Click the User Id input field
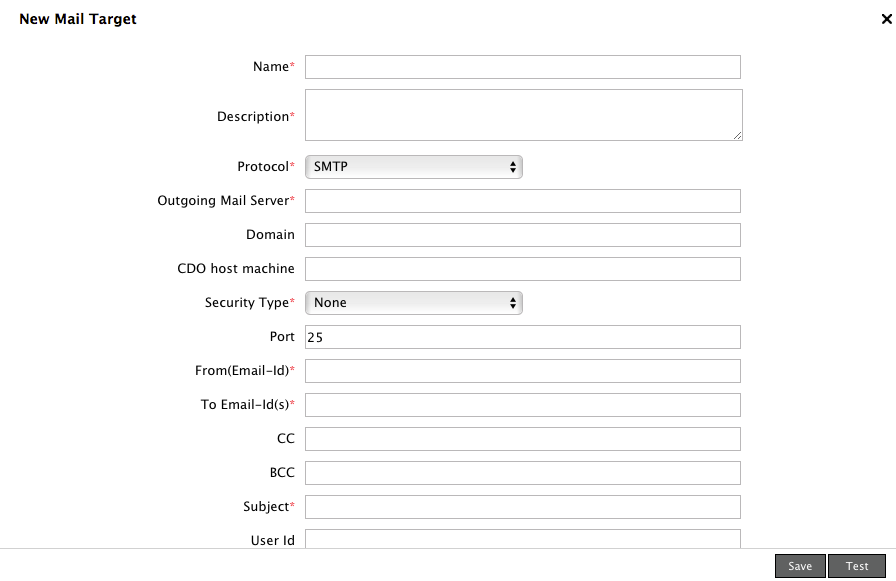Screen dimensions: 896x581 (x=522, y=539)
